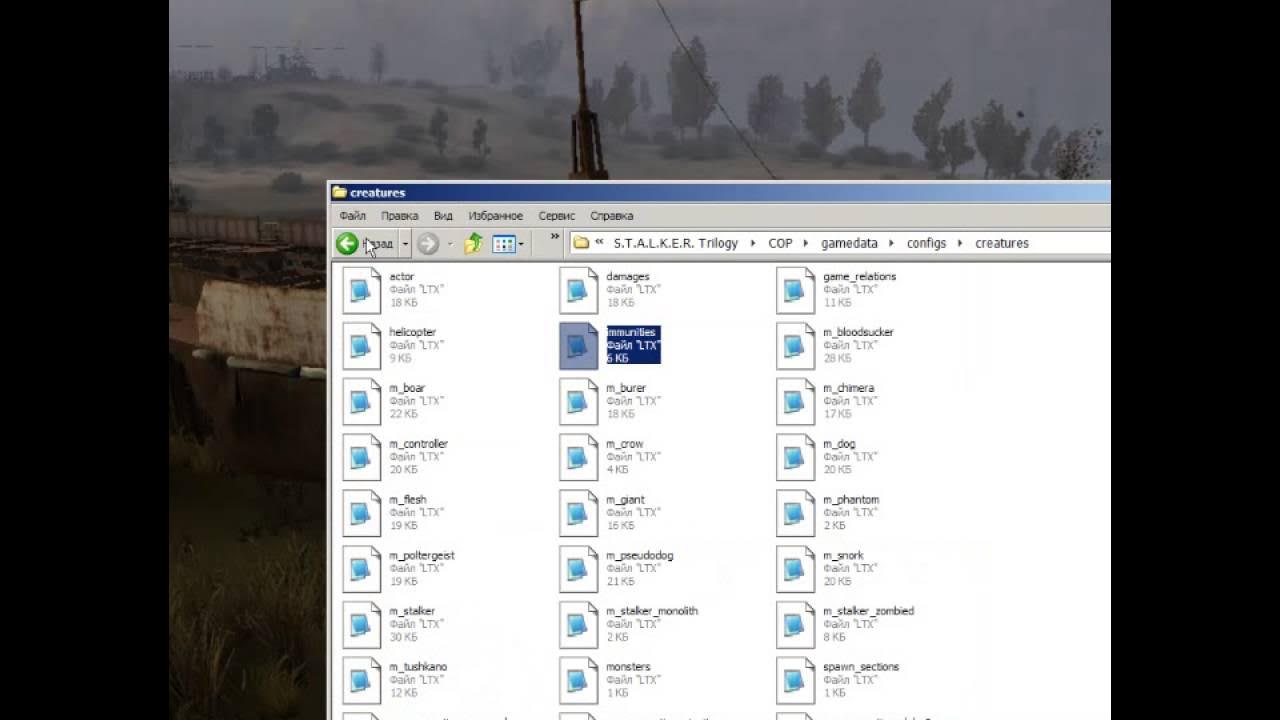Open the Forward history dropdown arrow
1280x720 pixels.
point(450,244)
